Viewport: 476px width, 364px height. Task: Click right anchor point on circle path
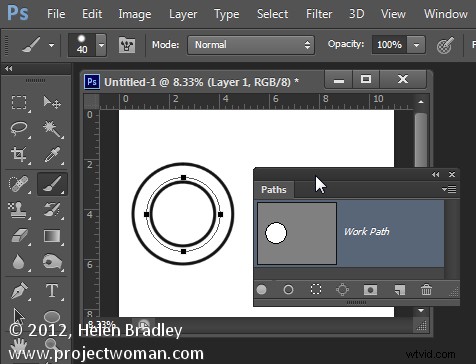click(x=220, y=214)
